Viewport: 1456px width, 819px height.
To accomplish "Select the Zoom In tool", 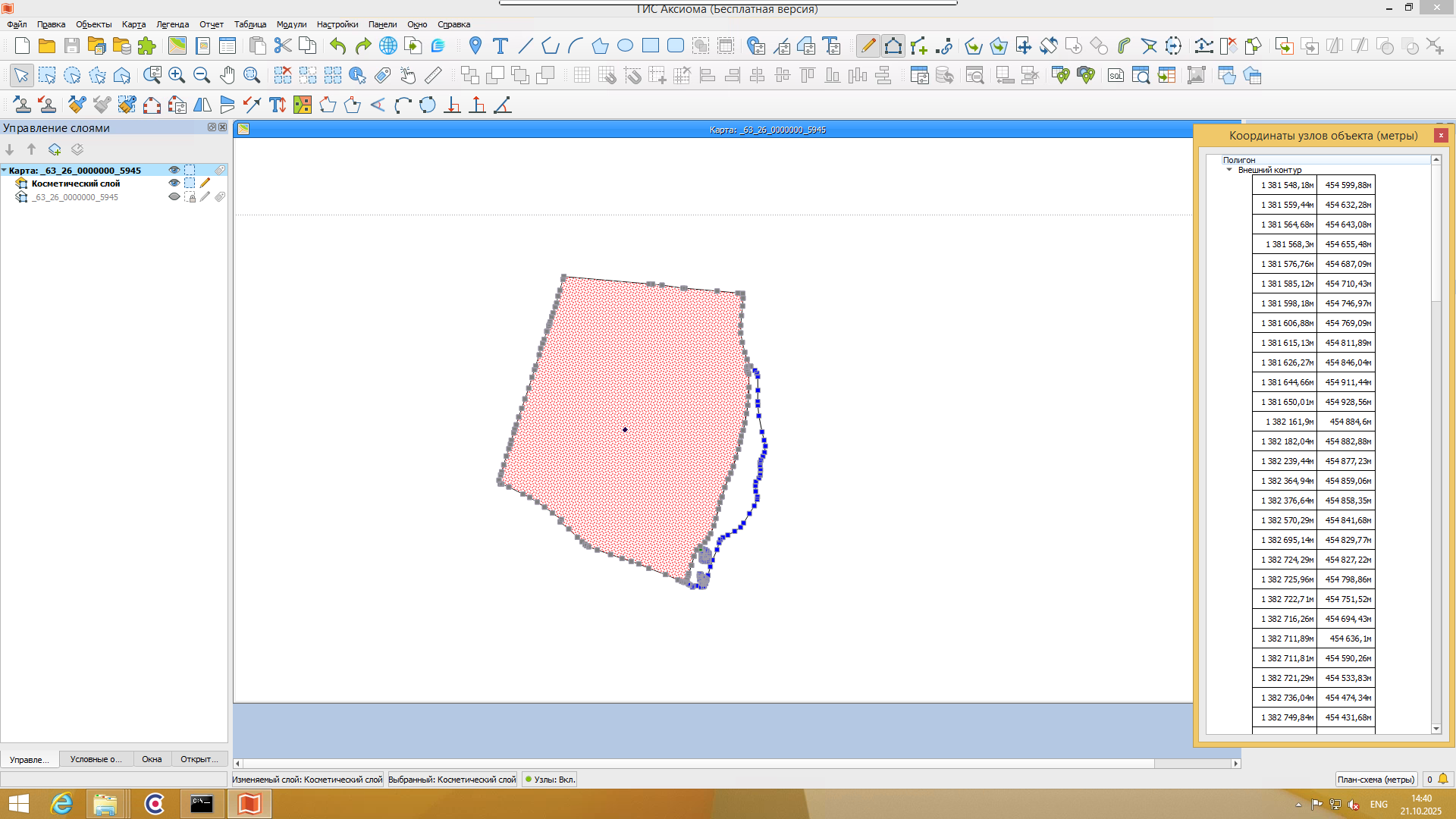I will (x=177, y=75).
